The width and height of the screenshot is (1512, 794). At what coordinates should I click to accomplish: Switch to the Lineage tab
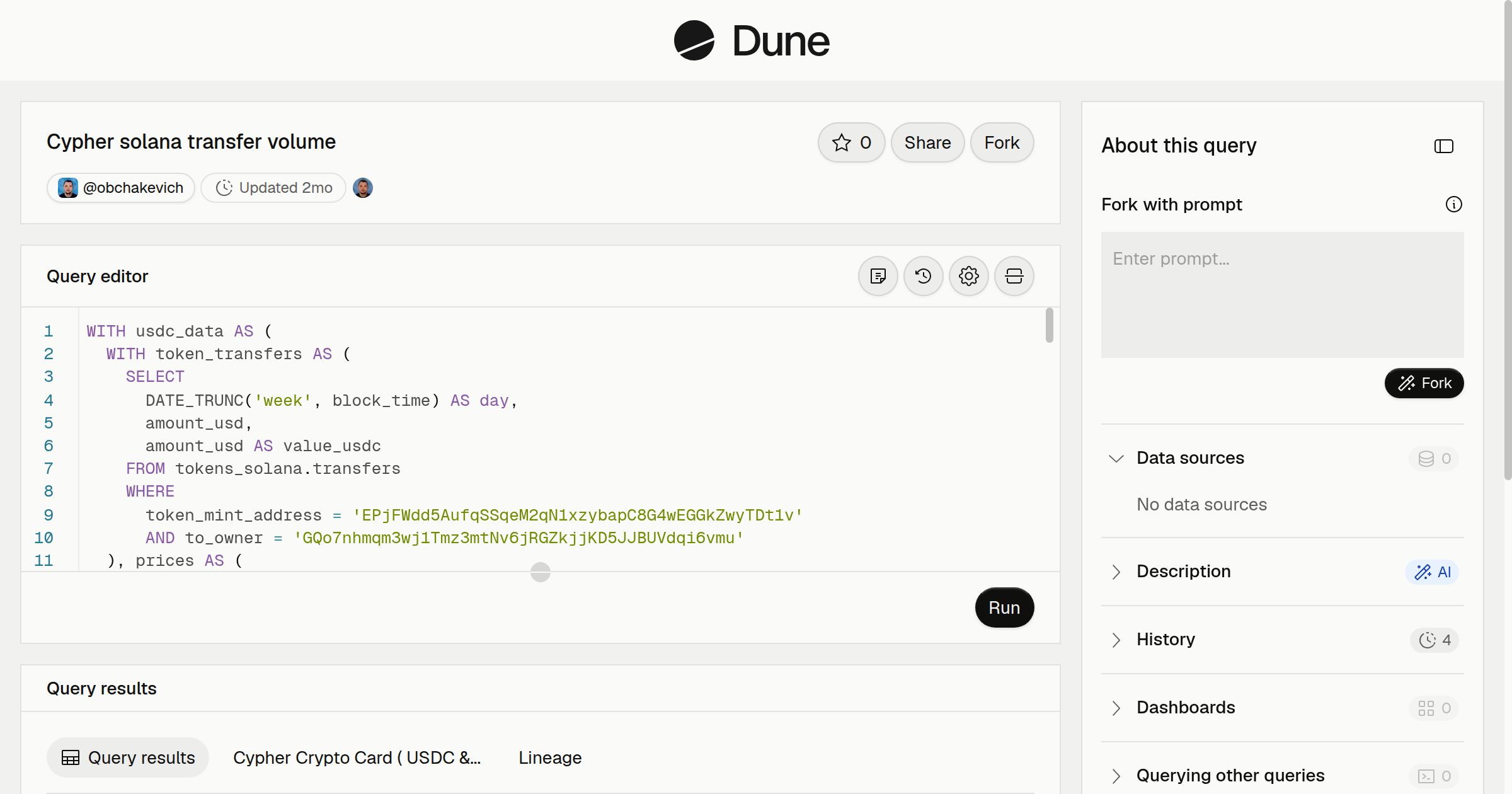tap(550, 757)
